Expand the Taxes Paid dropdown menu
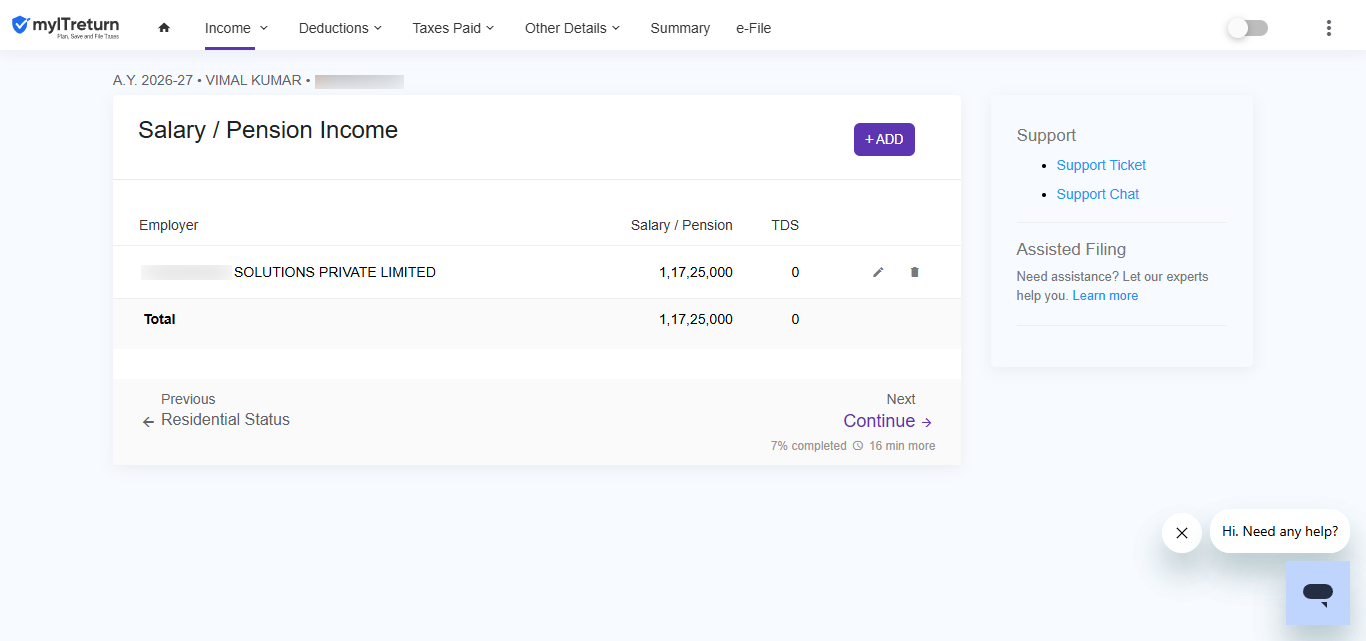 pos(453,28)
